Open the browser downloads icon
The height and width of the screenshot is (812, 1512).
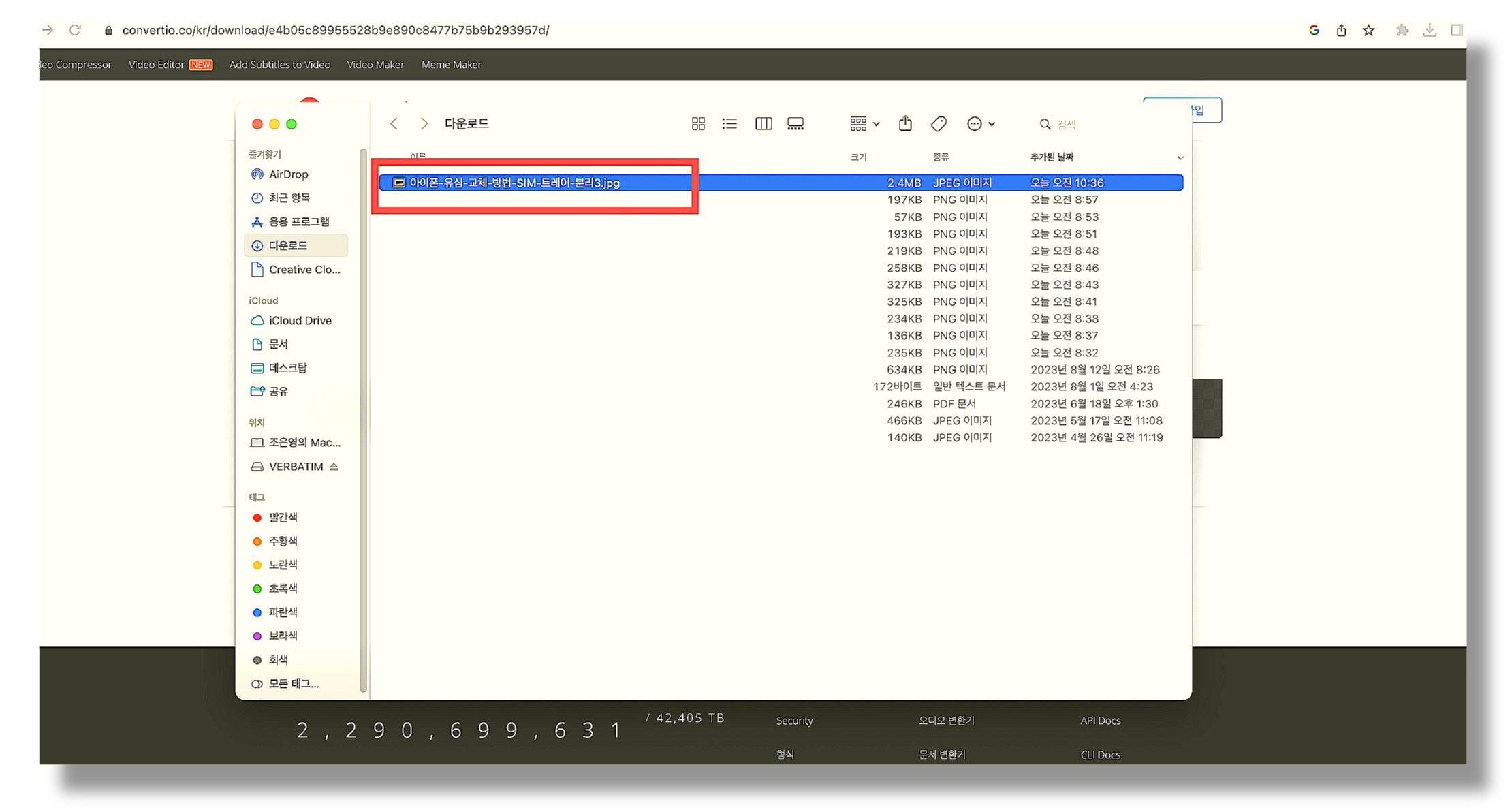pos(1430,30)
